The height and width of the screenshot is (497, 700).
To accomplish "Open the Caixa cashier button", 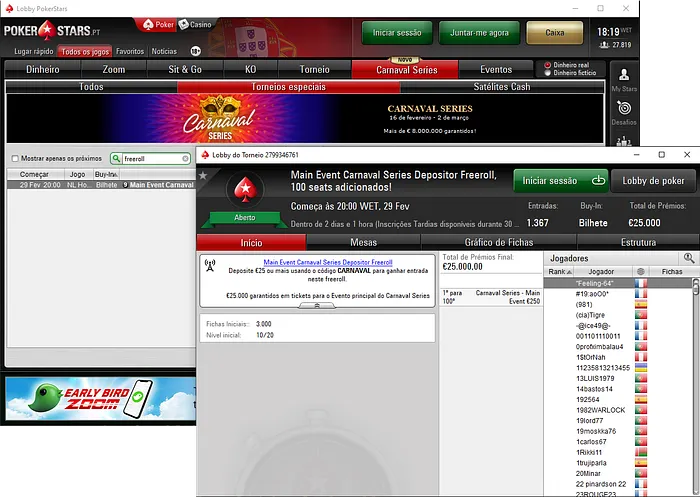I will point(554,33).
